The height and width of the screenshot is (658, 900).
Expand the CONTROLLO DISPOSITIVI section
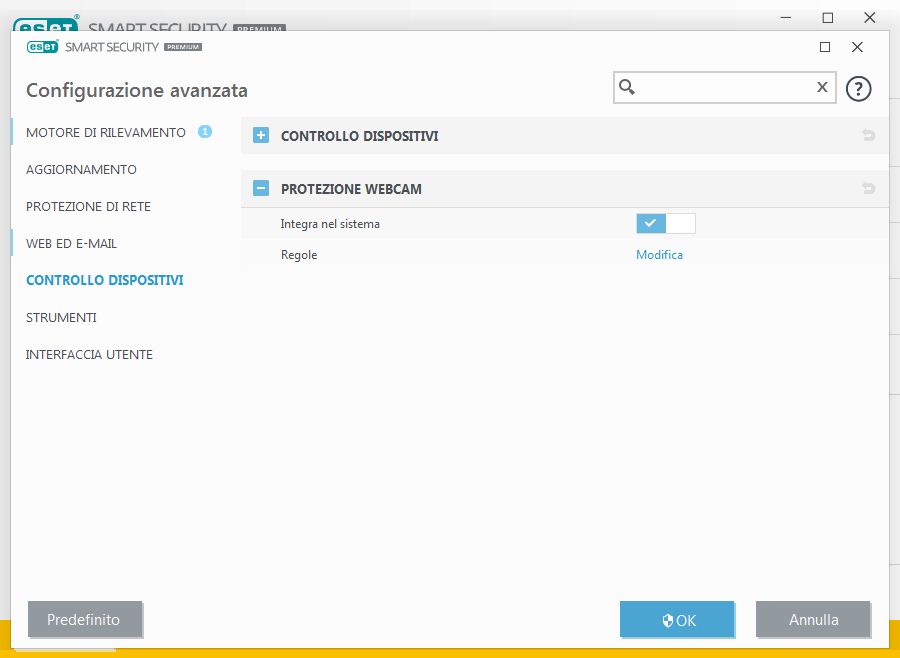(x=261, y=136)
